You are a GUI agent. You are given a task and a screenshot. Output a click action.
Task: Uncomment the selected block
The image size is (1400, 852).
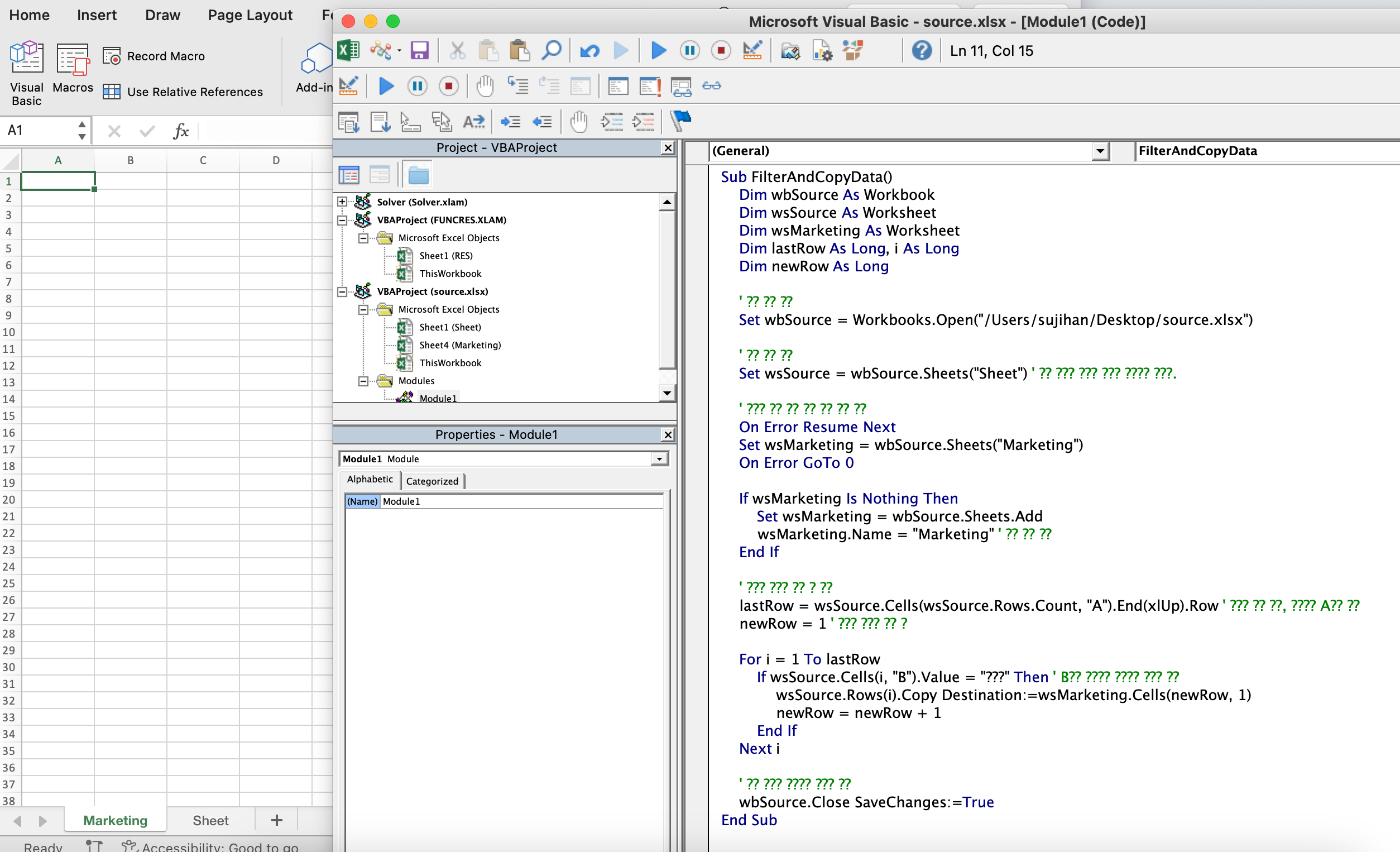click(643, 122)
